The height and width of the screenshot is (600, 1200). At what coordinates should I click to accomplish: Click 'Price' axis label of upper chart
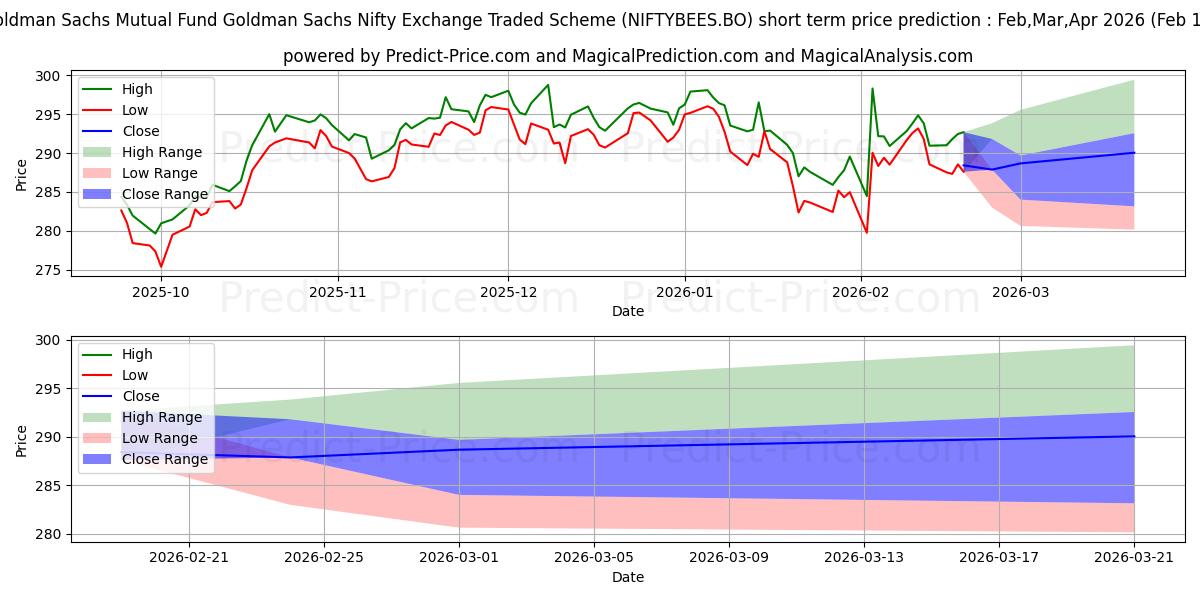pos(22,173)
